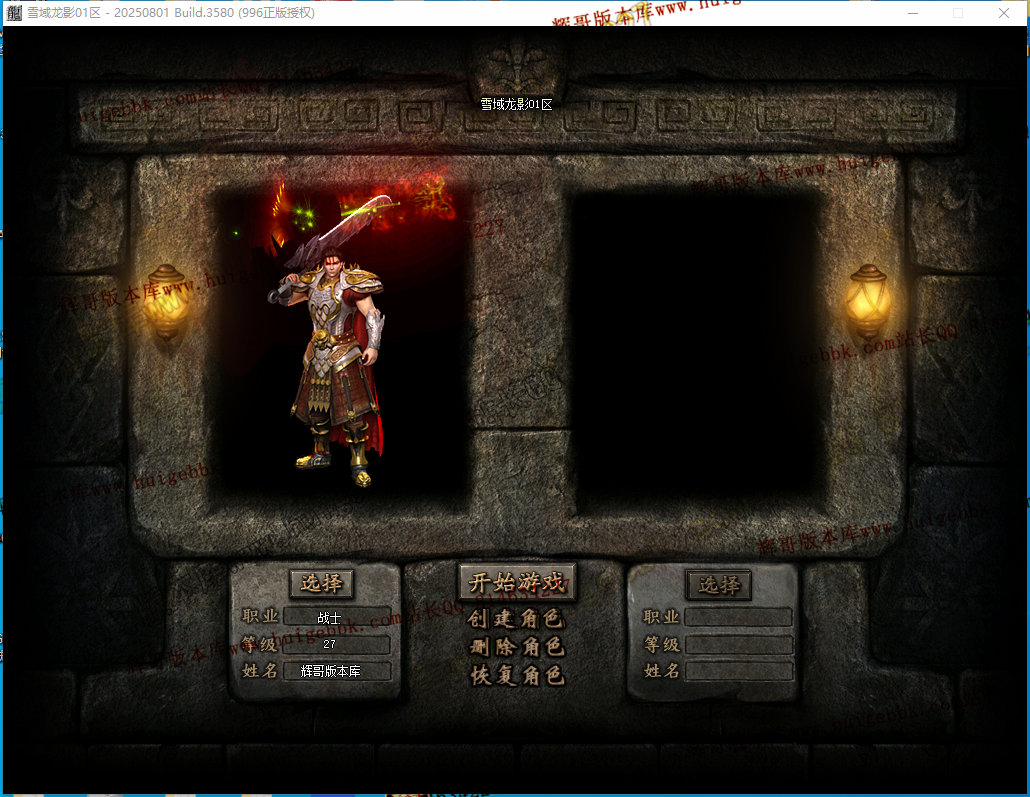Click the 职业 field showing 战士

click(337, 617)
